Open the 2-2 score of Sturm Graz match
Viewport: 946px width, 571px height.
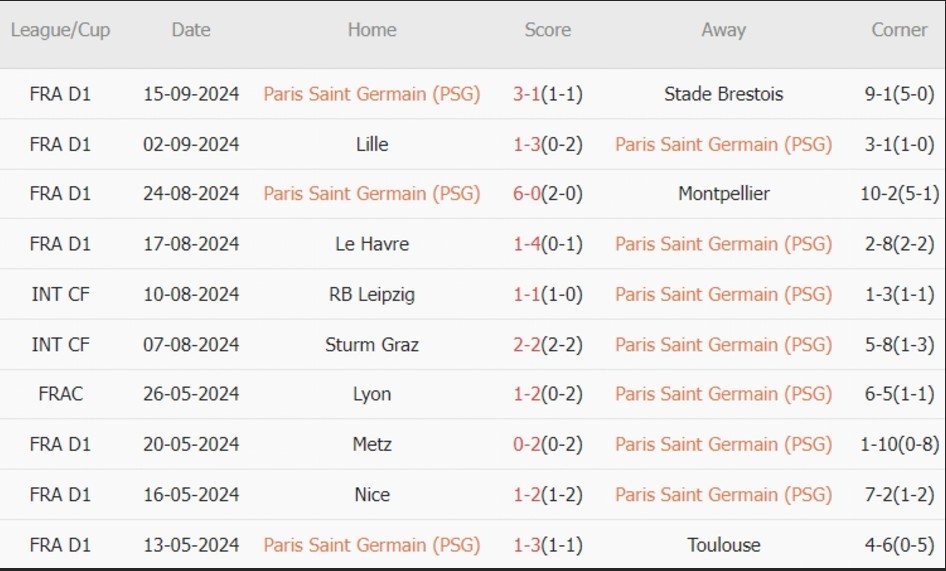click(x=527, y=344)
